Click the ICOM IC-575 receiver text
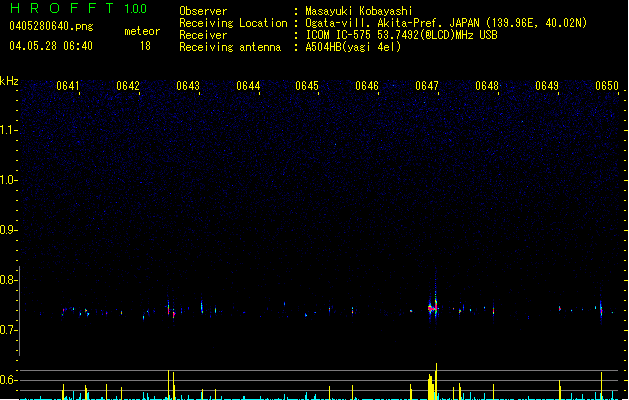Screen dimensions: 629x400 pyautogui.click(x=402, y=35)
